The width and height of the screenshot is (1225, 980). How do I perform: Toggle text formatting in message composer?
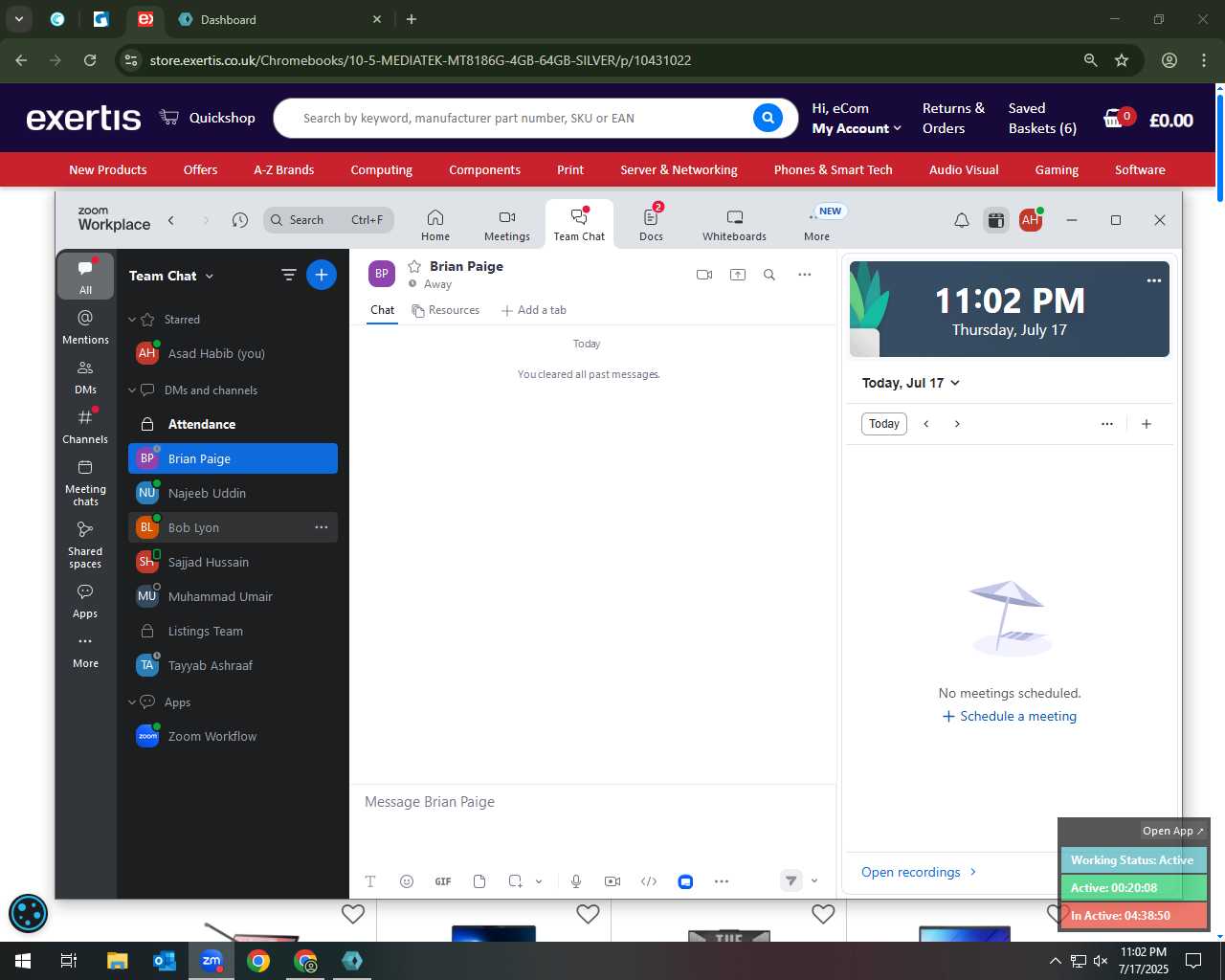click(370, 881)
